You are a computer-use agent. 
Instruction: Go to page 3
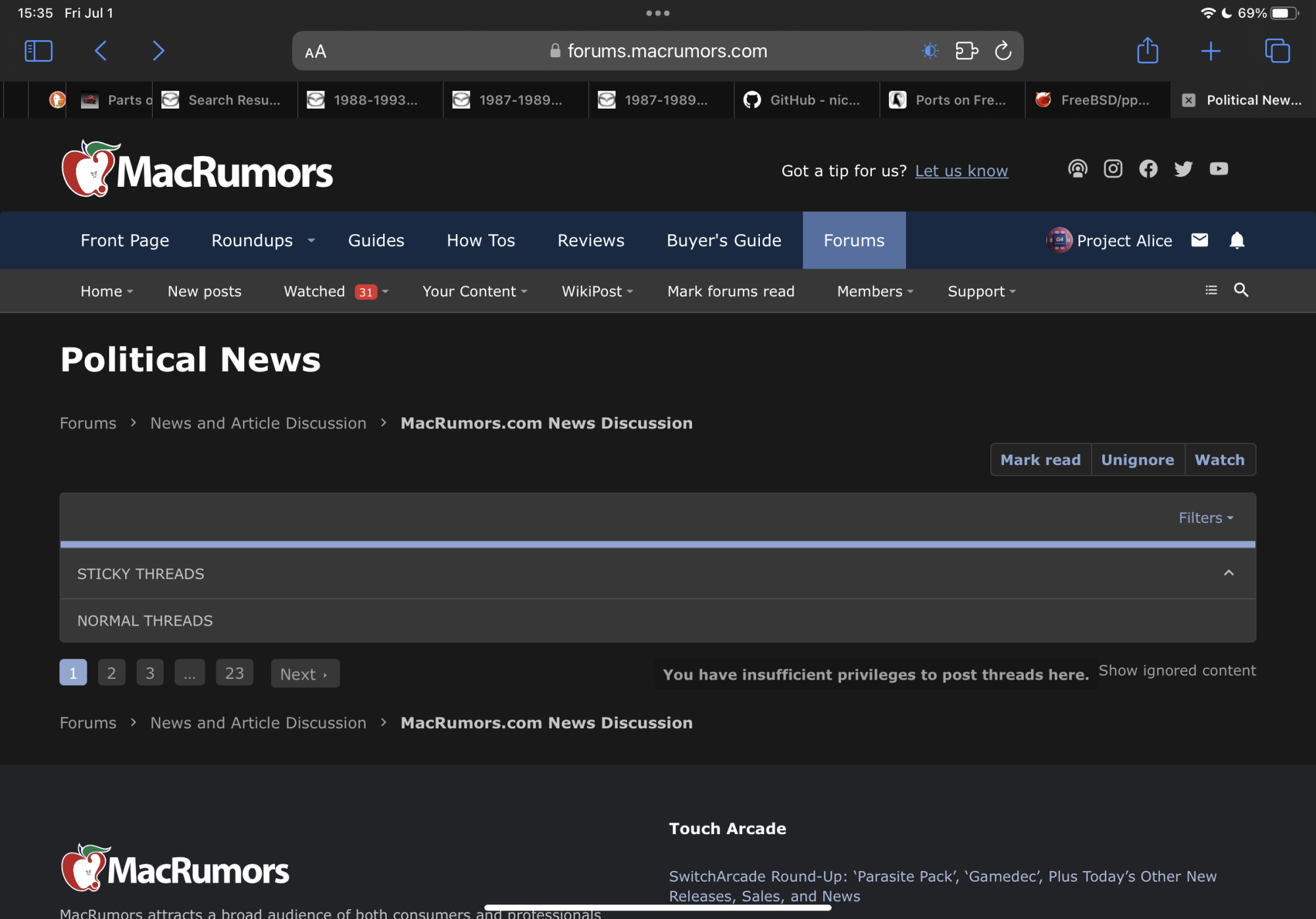tap(150, 673)
